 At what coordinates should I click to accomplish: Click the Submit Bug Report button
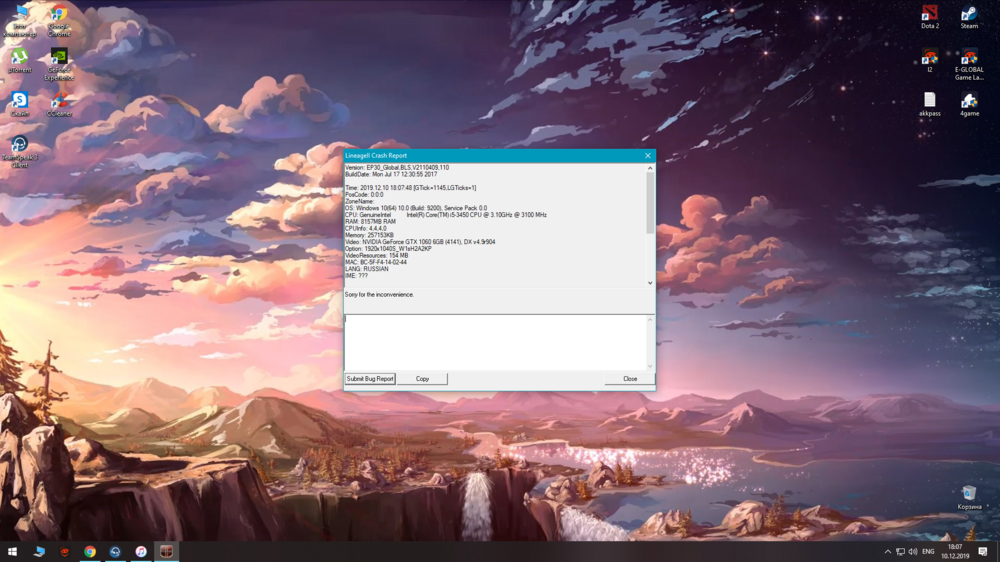[370, 379]
